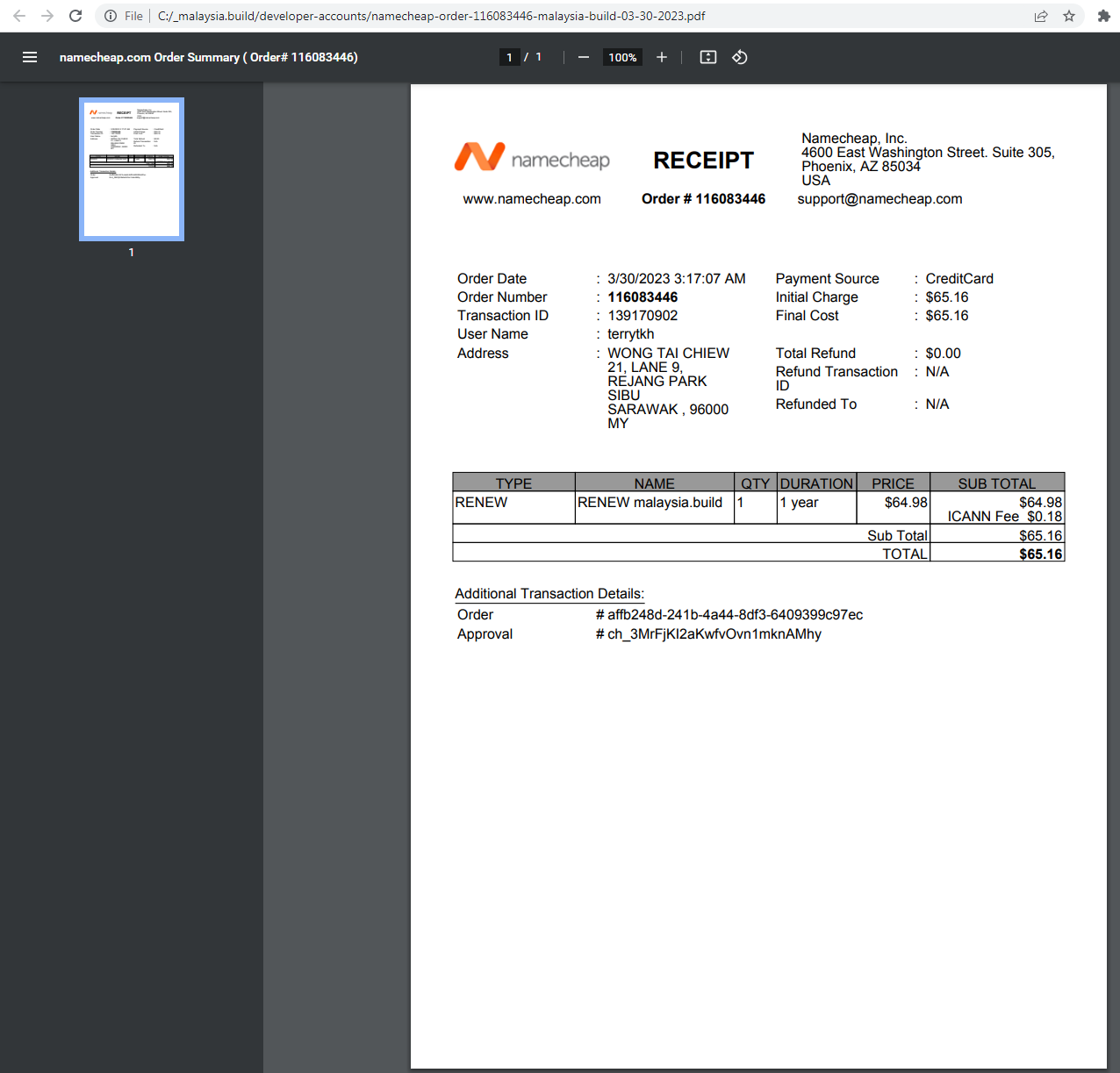Rotate the PDF counterclockwise
1120x1073 pixels.
click(740, 57)
